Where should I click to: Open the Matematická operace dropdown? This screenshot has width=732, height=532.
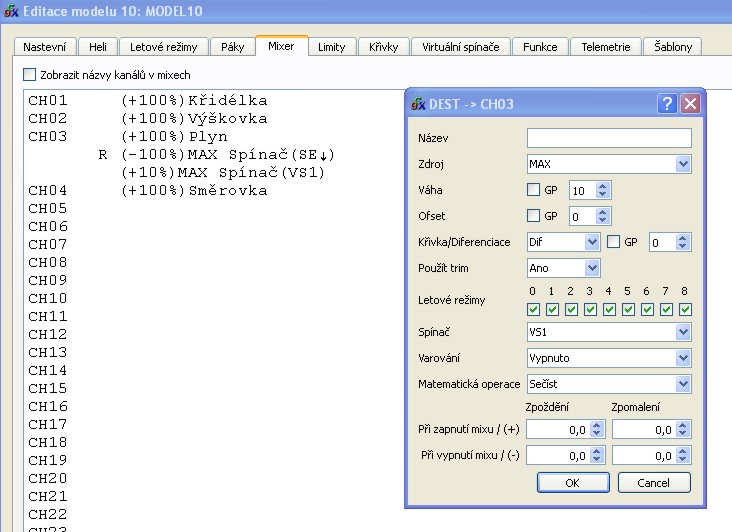point(683,384)
